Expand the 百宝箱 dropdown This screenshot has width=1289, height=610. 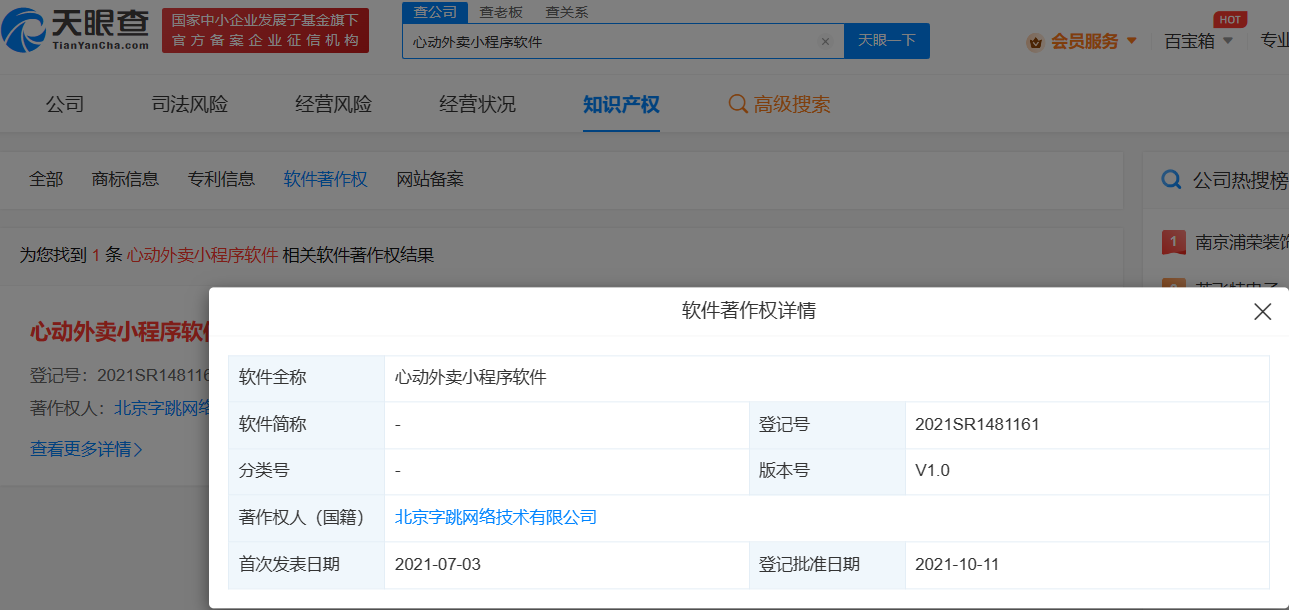coord(1228,41)
